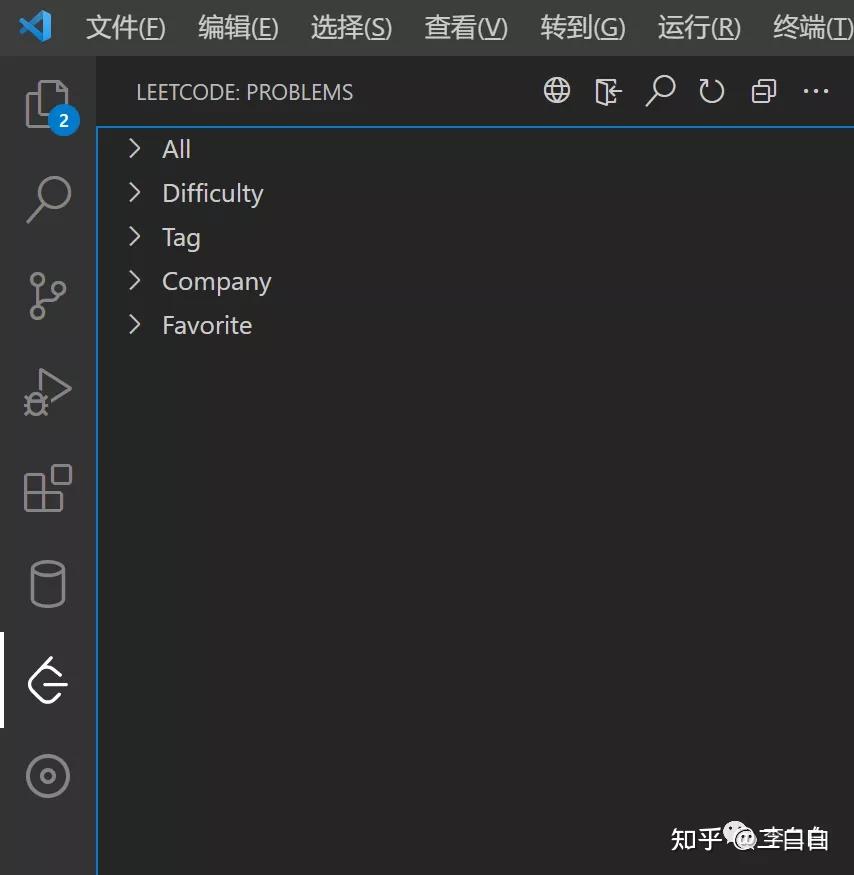854x875 pixels.
Task: Open the 查看(V) menu
Action: pyautogui.click(x=466, y=27)
